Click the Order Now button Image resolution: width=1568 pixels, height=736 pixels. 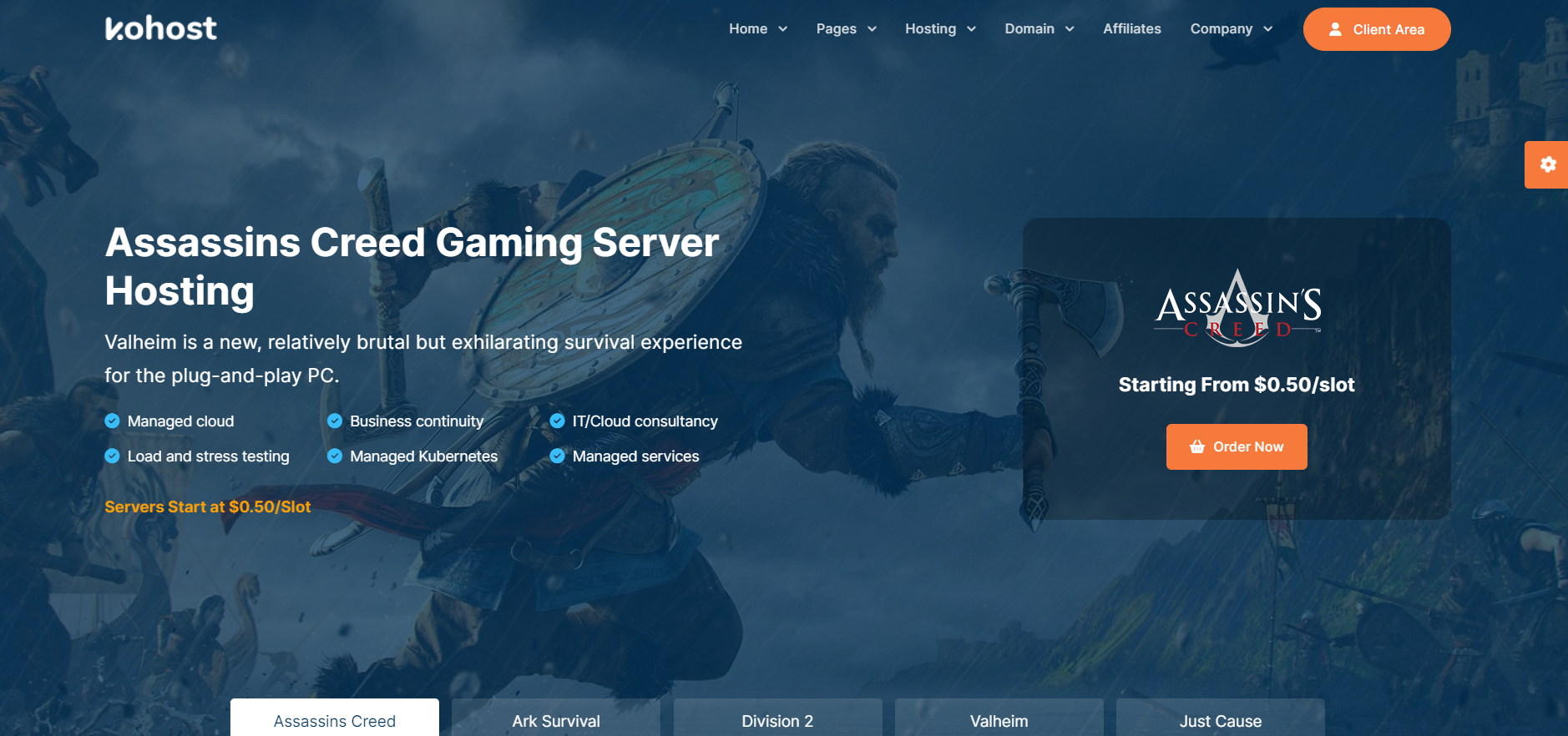(1237, 446)
